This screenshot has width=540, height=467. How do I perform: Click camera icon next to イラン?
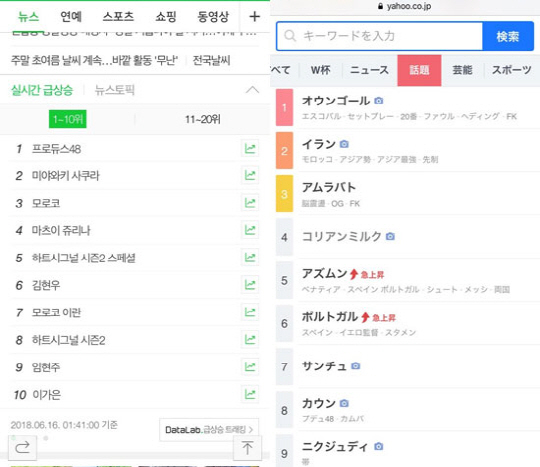click(344, 144)
